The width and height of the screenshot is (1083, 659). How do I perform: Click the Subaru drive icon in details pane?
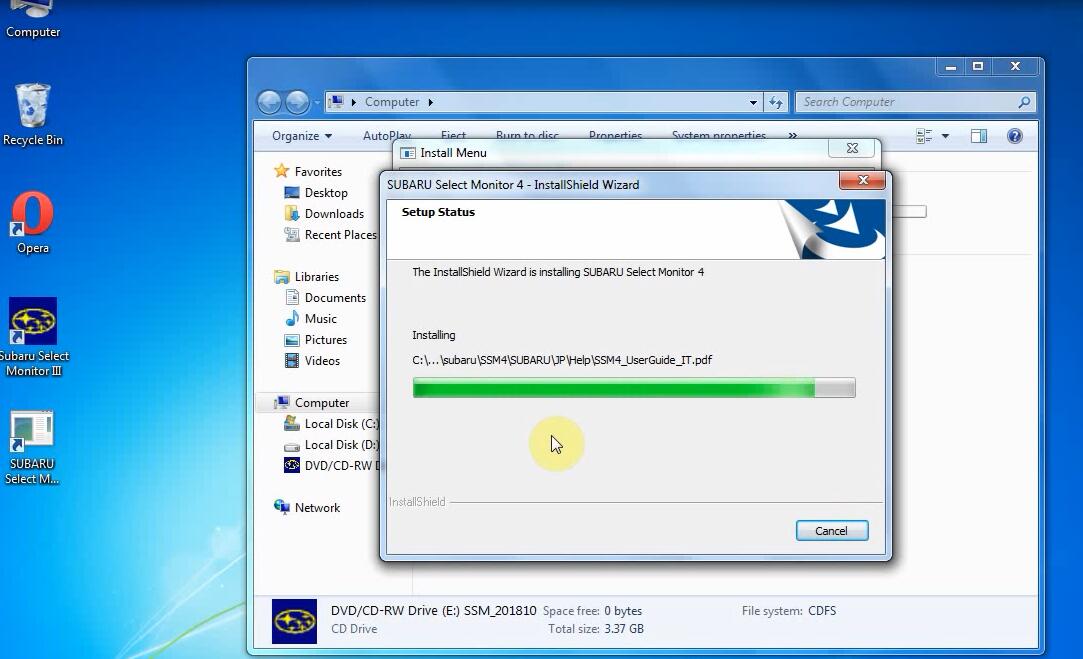(x=294, y=621)
